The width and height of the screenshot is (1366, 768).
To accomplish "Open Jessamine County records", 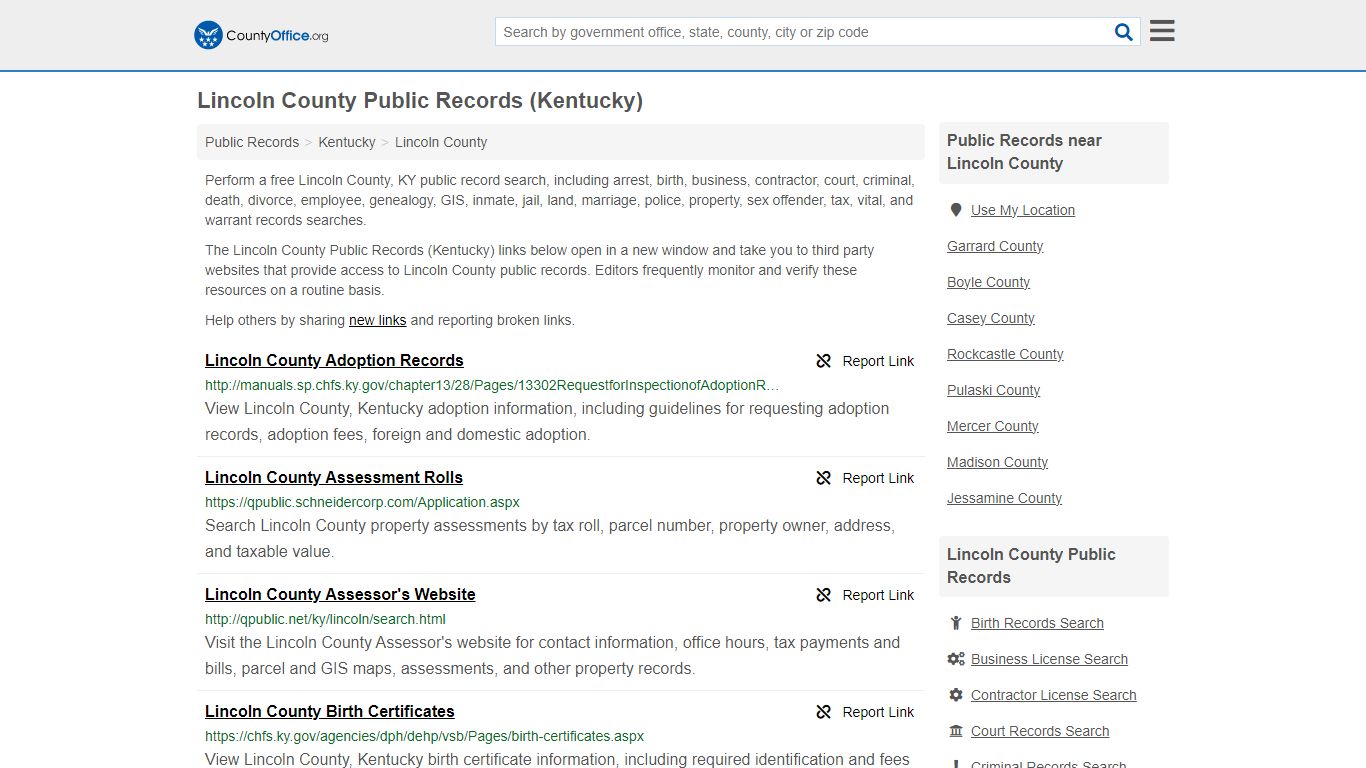I will point(1004,498).
